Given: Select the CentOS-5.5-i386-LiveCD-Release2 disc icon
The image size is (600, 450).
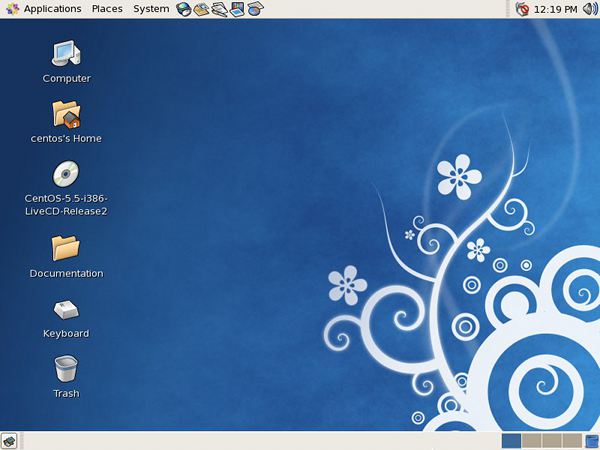Looking at the screenshot, I should 66,188.
